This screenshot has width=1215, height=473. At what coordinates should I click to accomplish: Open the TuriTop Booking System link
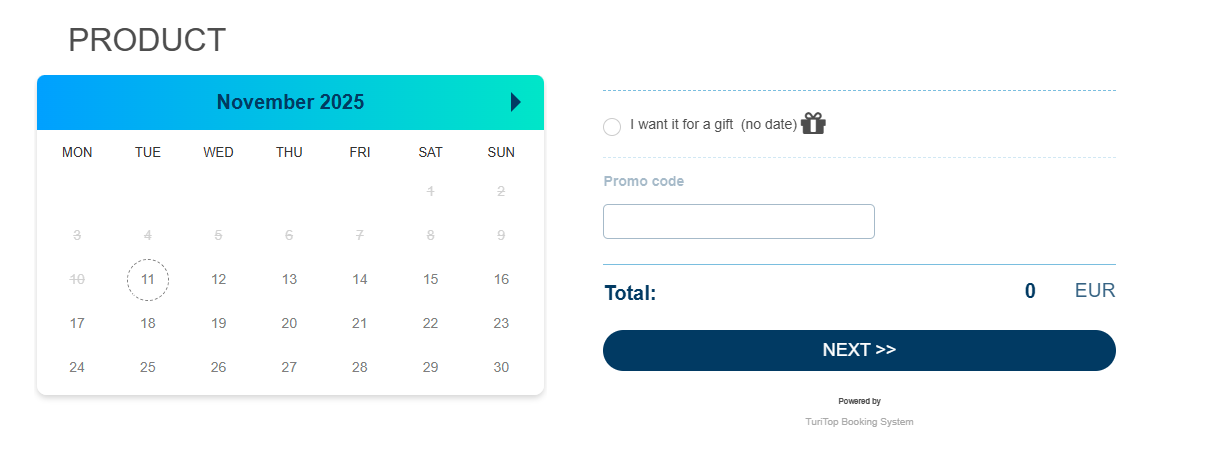pos(859,422)
